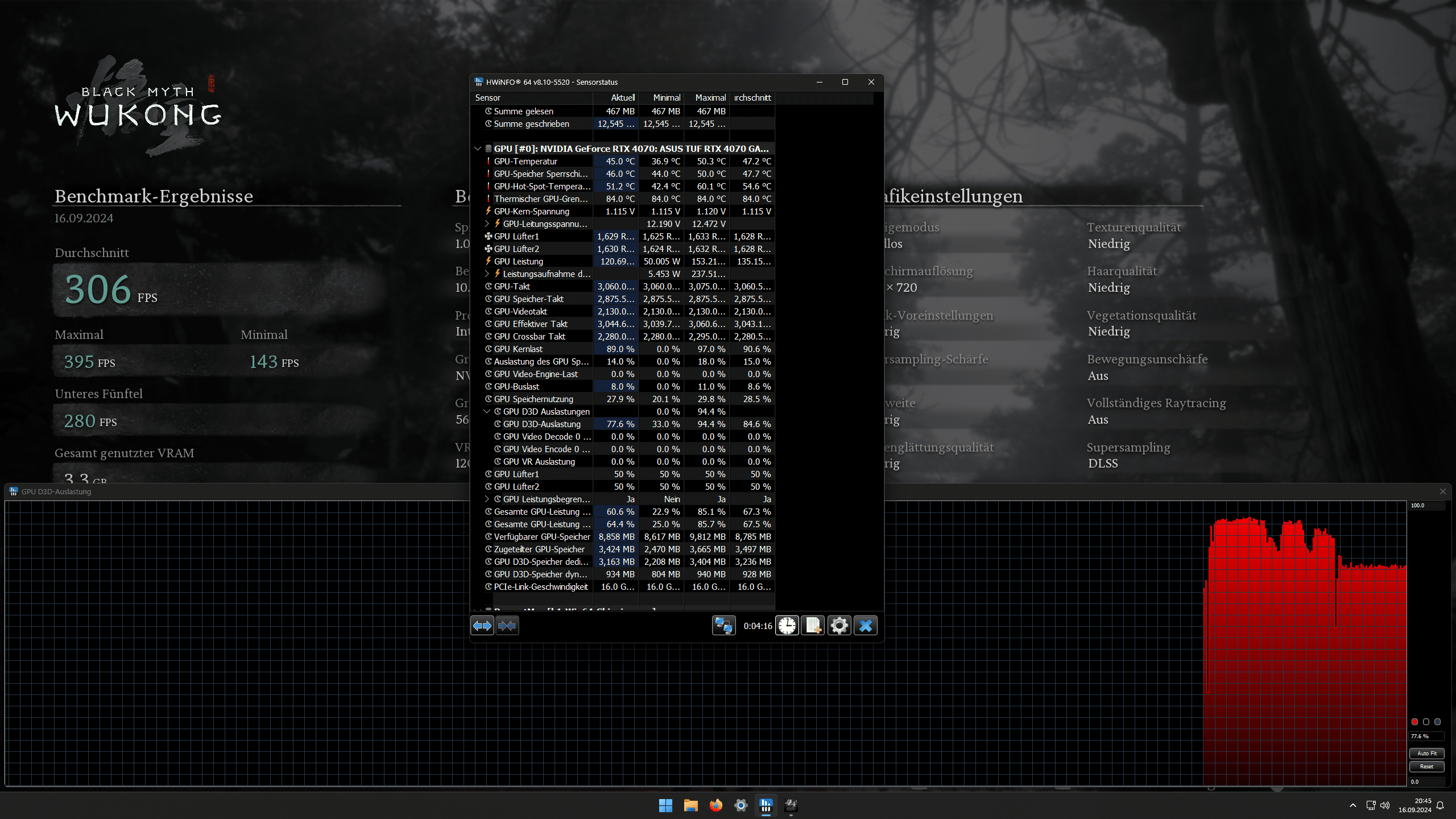Click the Durchschnitt column header
The image size is (1456, 819).
(x=752, y=98)
